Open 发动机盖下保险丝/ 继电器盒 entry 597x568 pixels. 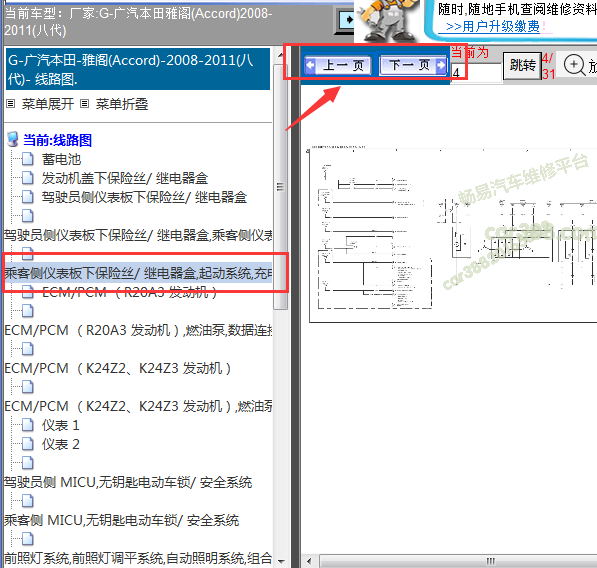(x=125, y=178)
